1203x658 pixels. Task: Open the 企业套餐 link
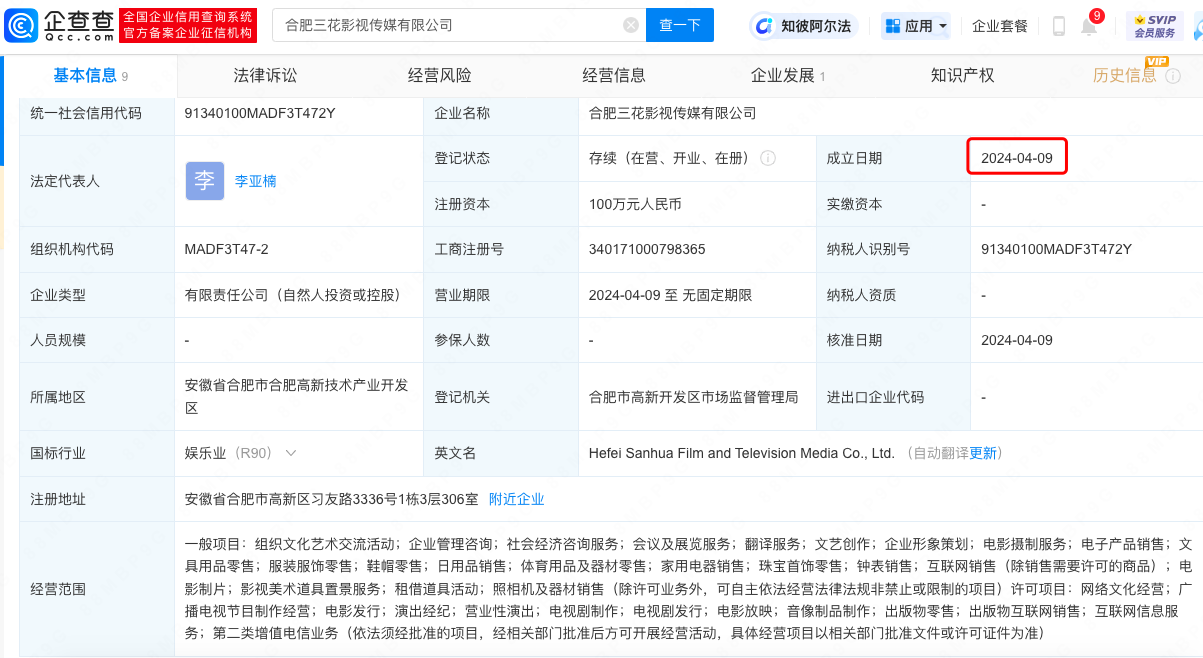point(999,26)
